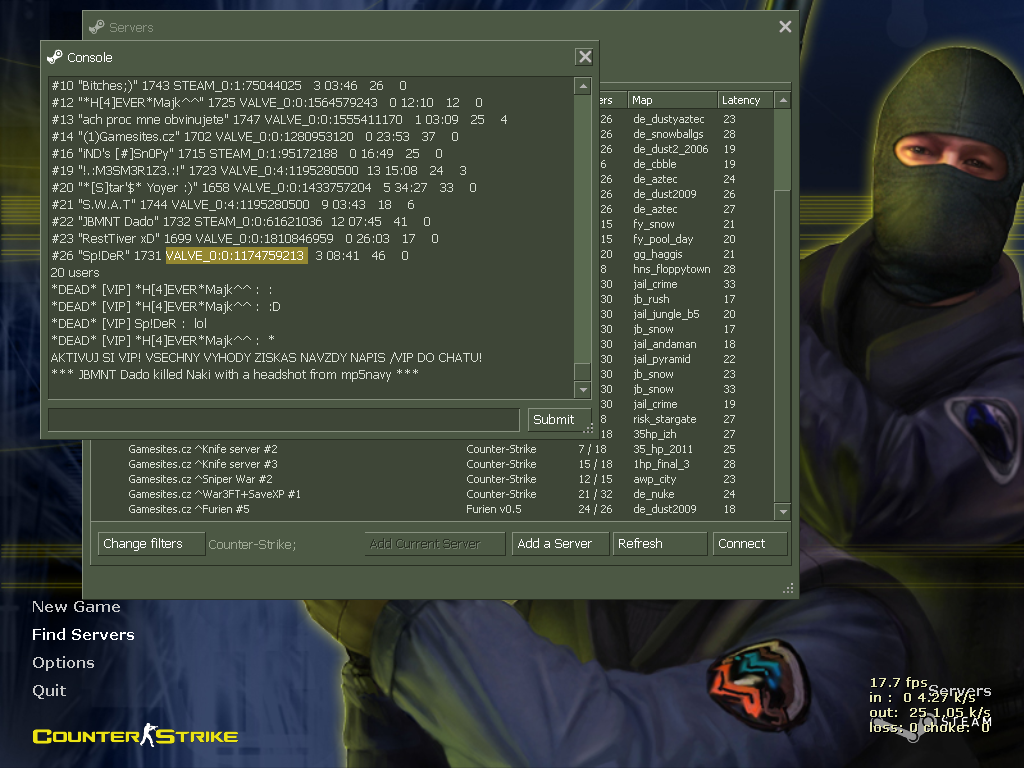Screen dimensions: 1024x768
Task: Click server list scroll up arrow
Action: 782,101
